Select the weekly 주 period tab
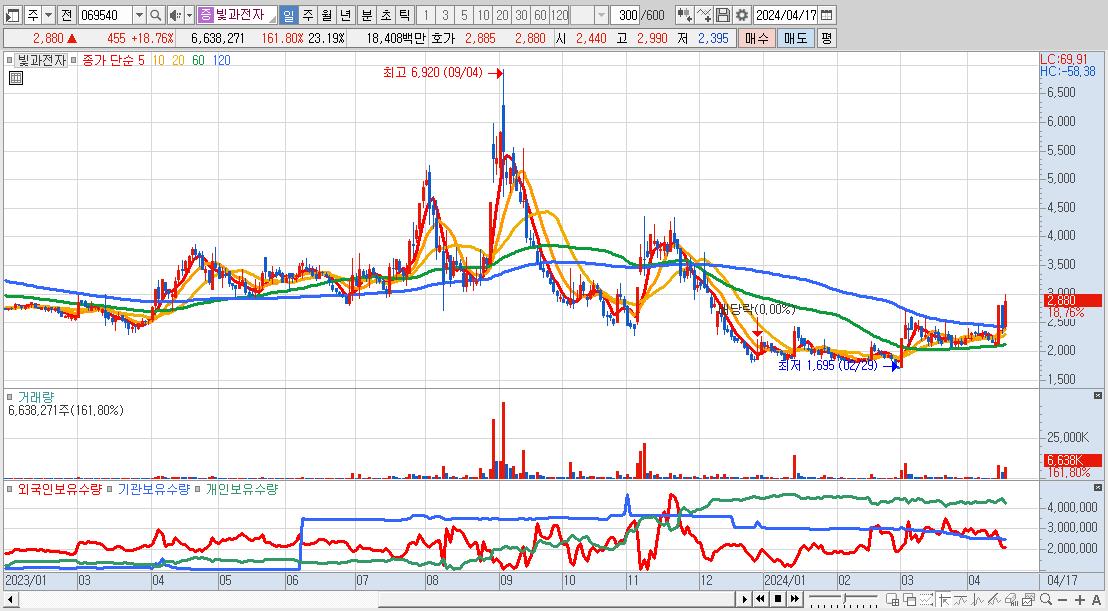The image size is (1108, 611). pos(308,15)
